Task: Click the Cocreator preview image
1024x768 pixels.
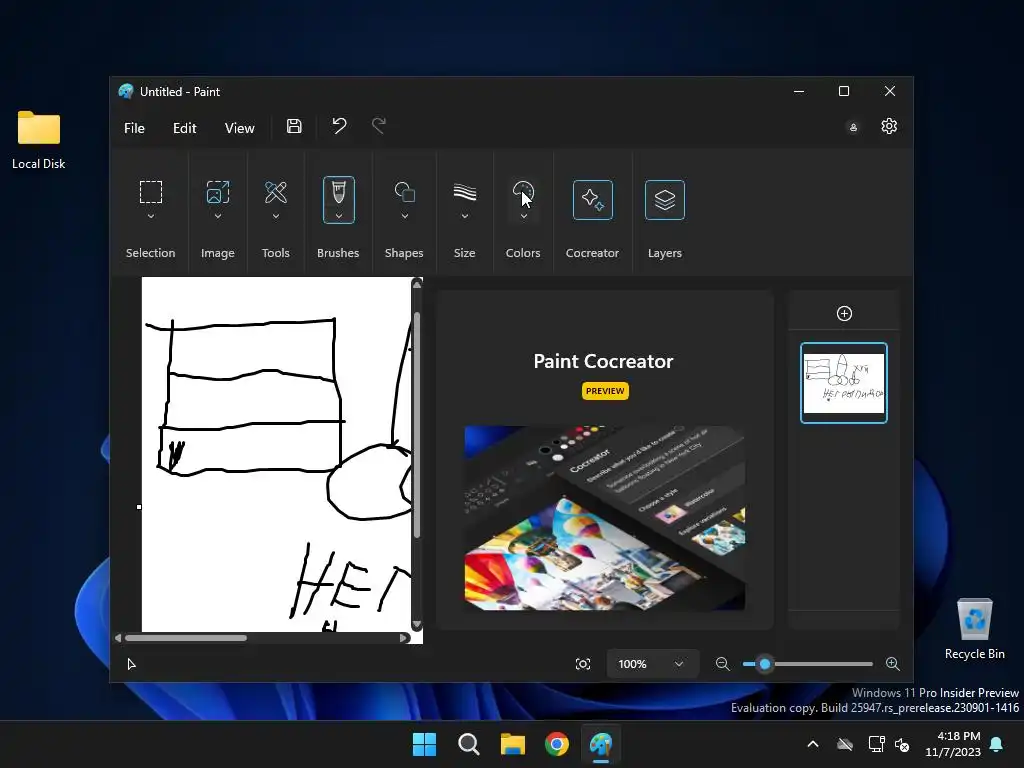Action: (605, 518)
